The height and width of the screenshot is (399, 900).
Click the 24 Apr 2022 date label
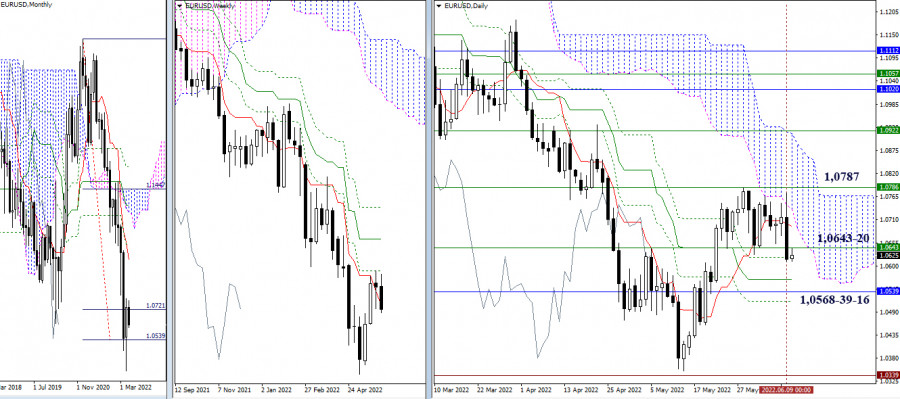click(x=364, y=389)
